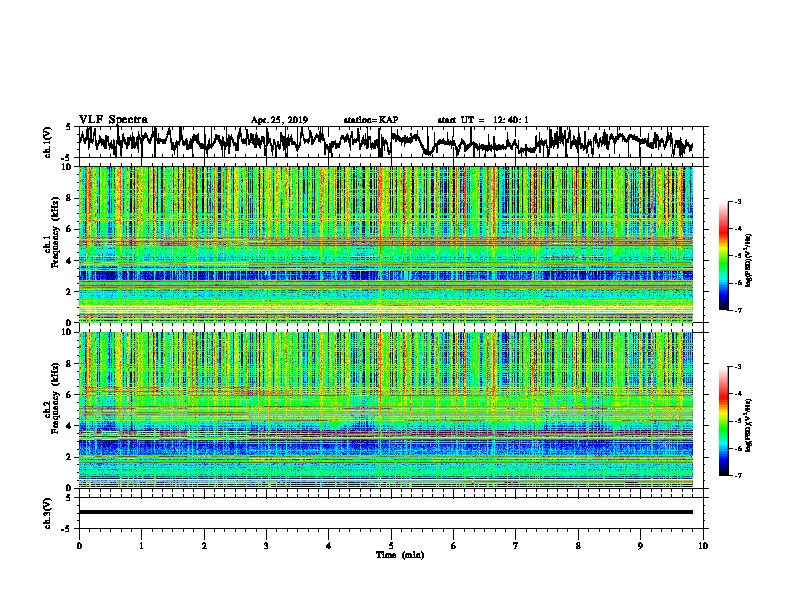Click the flat ch.3 voltage line

coord(385,512)
